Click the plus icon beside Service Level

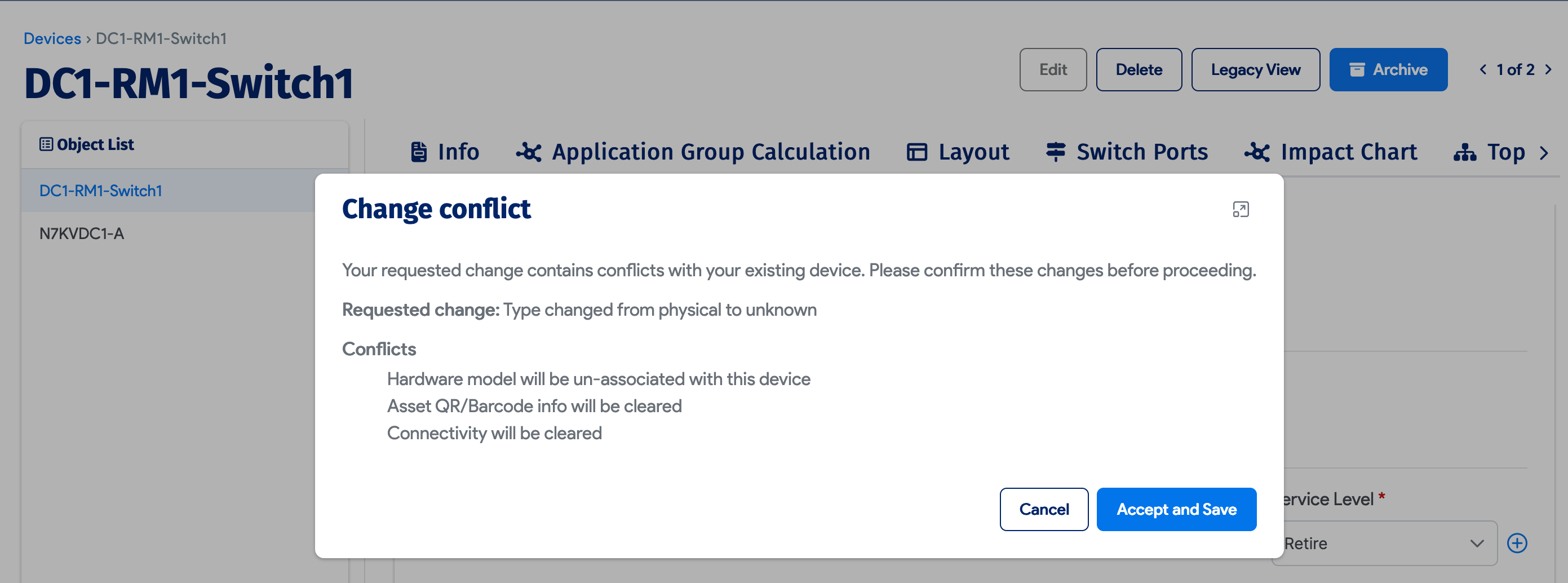(1517, 543)
